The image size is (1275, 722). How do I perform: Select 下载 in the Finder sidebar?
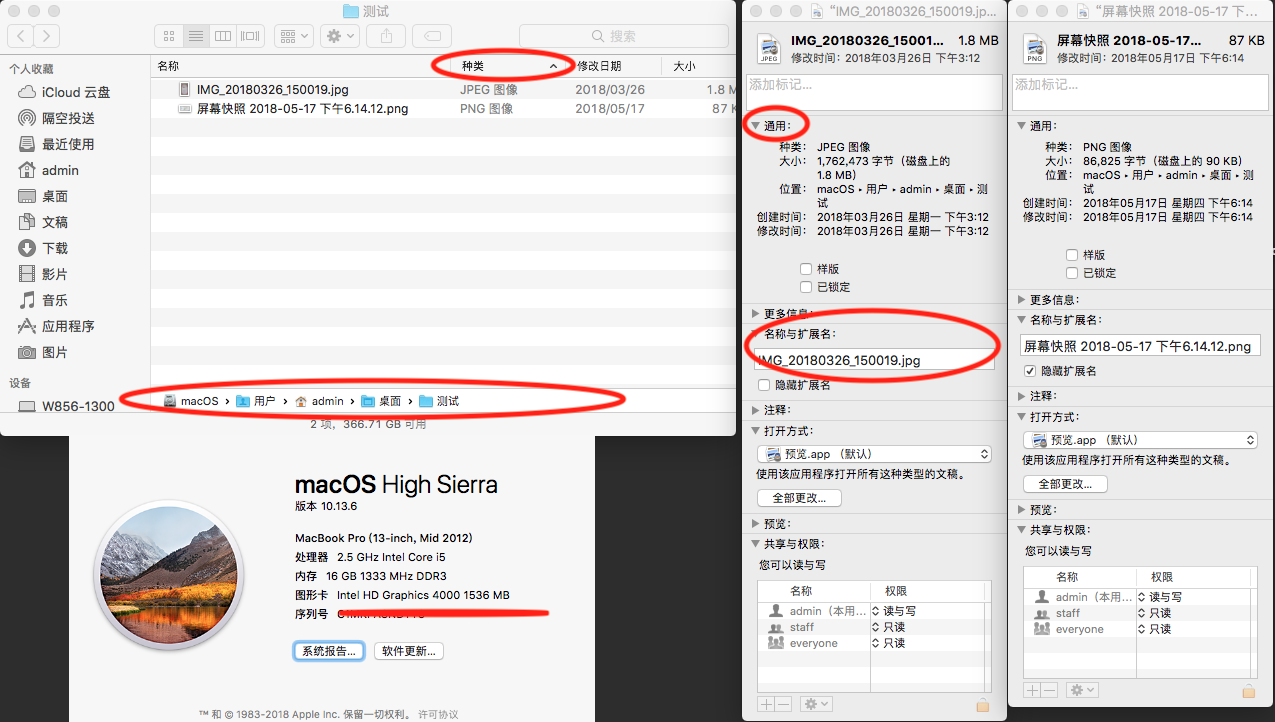pos(55,248)
